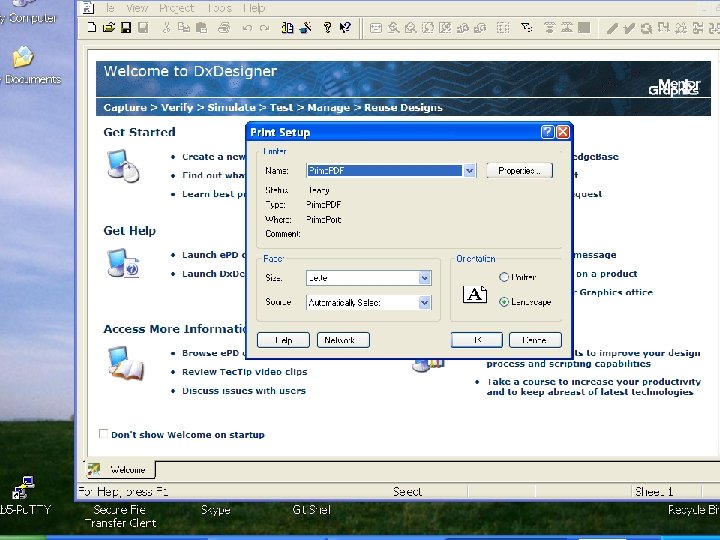The width and height of the screenshot is (720, 540).
Task: Open Discuss issues with users link
Action: [244, 391]
